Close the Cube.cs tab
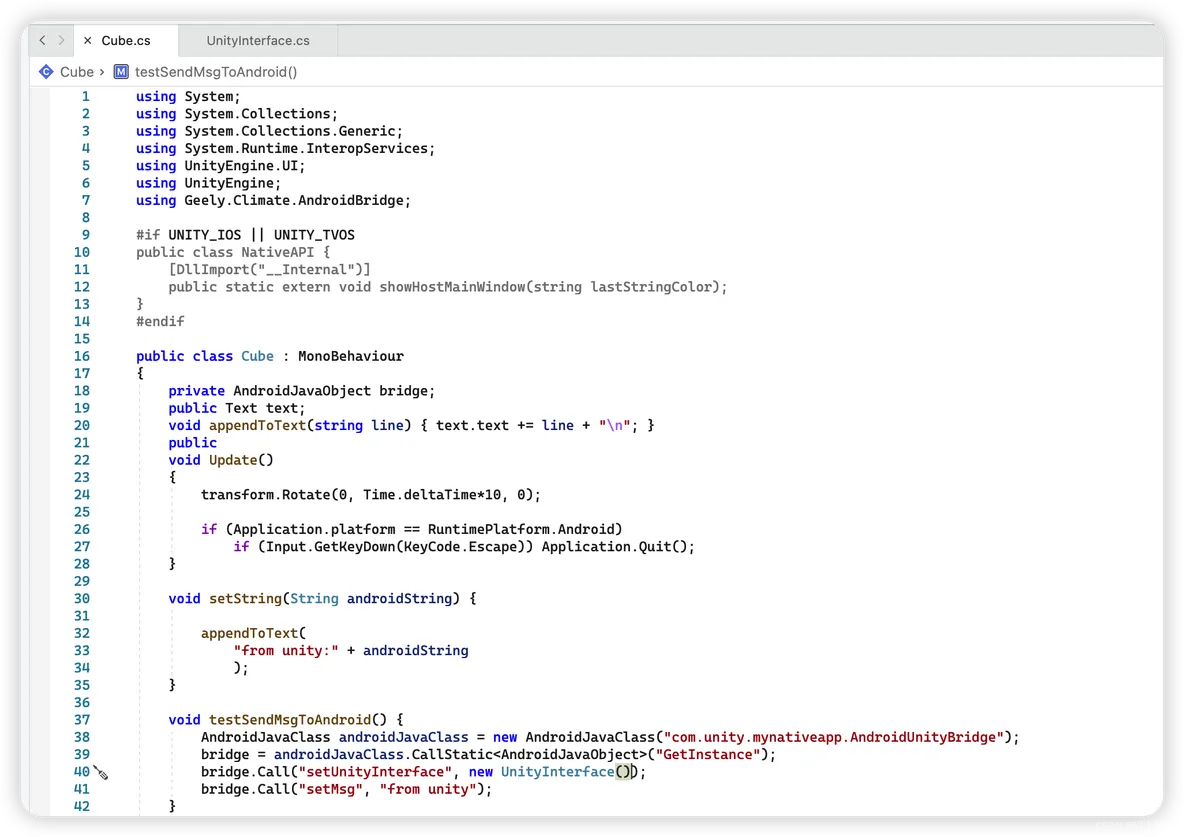The width and height of the screenshot is (1184, 837). (x=88, y=41)
